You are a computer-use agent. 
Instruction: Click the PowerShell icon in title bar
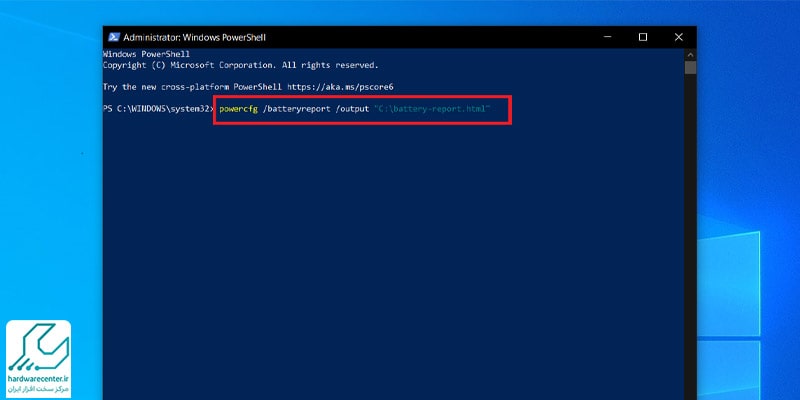pos(114,37)
